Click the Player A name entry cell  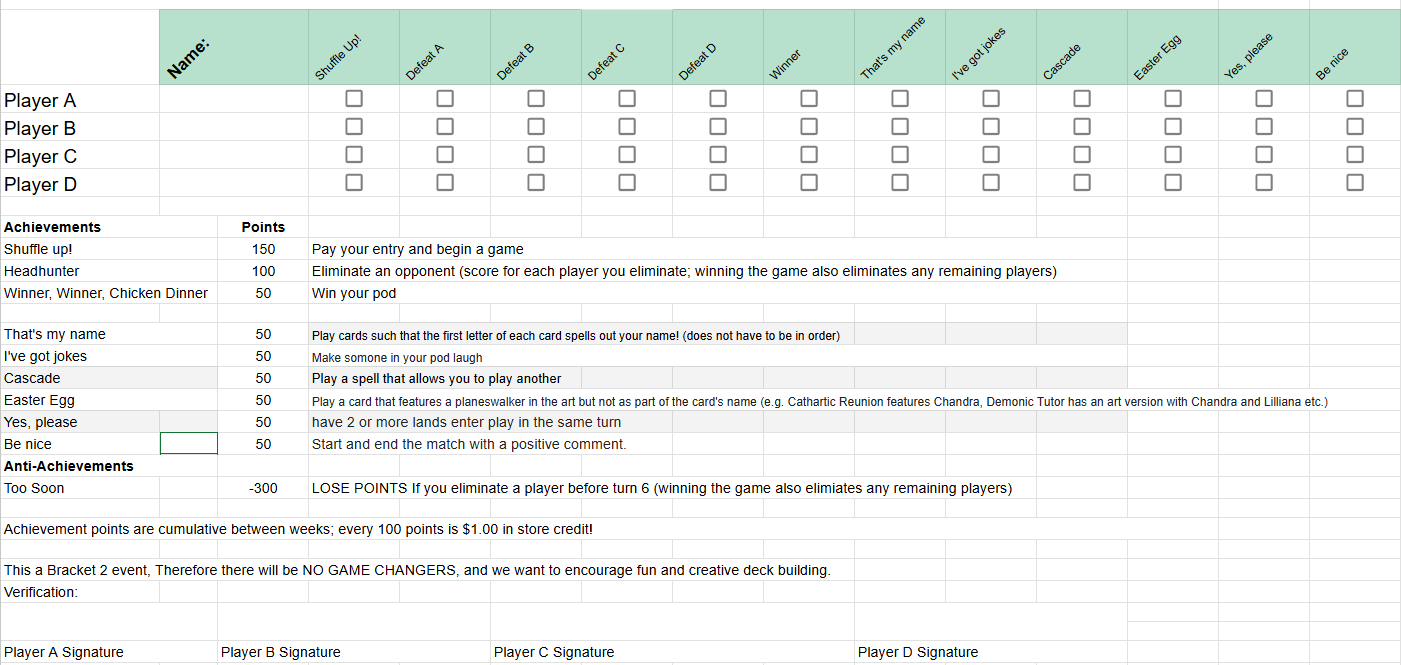(234, 99)
